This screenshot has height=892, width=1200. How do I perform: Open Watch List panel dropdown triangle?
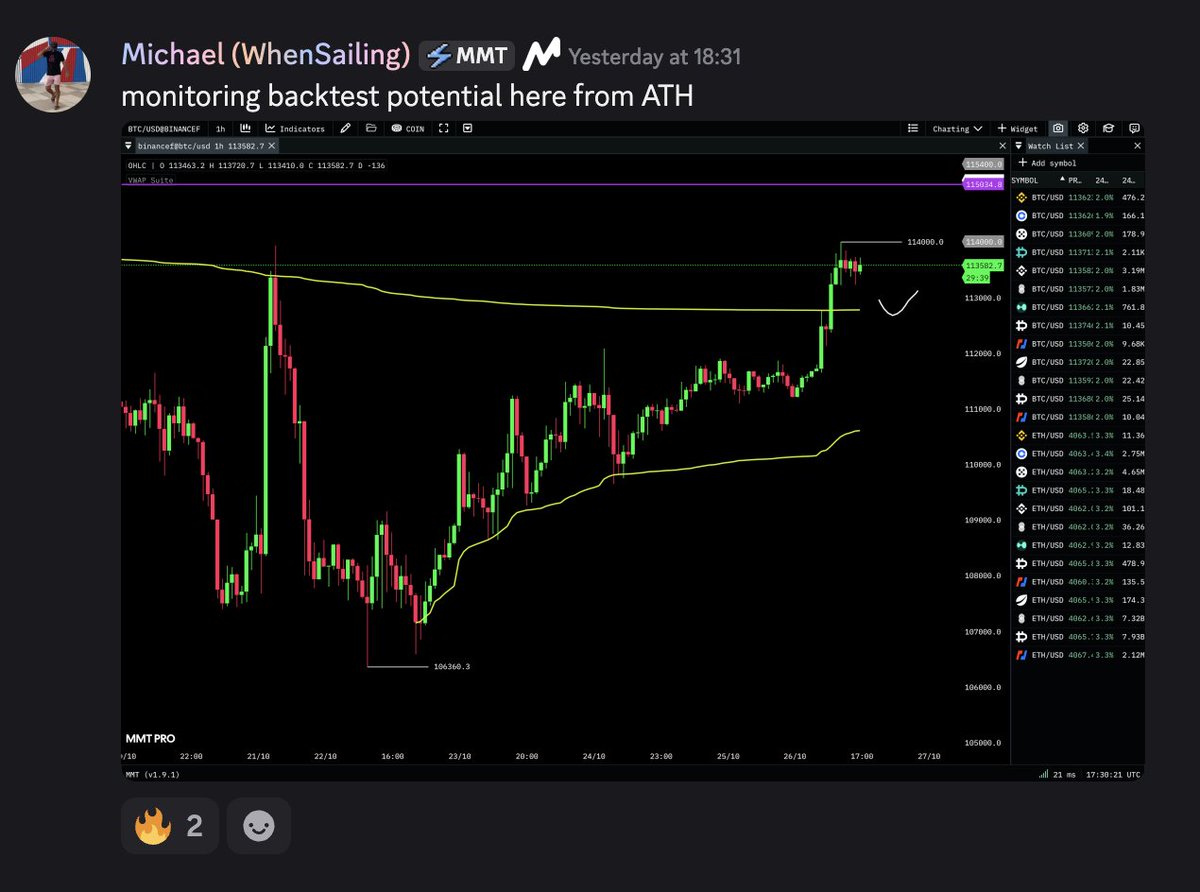(1019, 146)
